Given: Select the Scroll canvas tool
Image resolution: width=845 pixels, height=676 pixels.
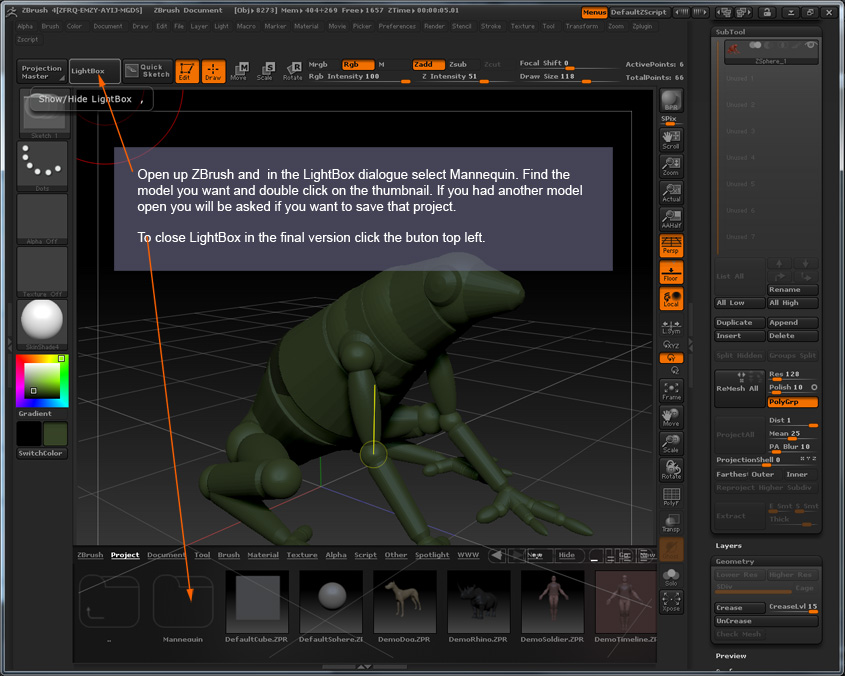Looking at the screenshot, I should [671, 140].
